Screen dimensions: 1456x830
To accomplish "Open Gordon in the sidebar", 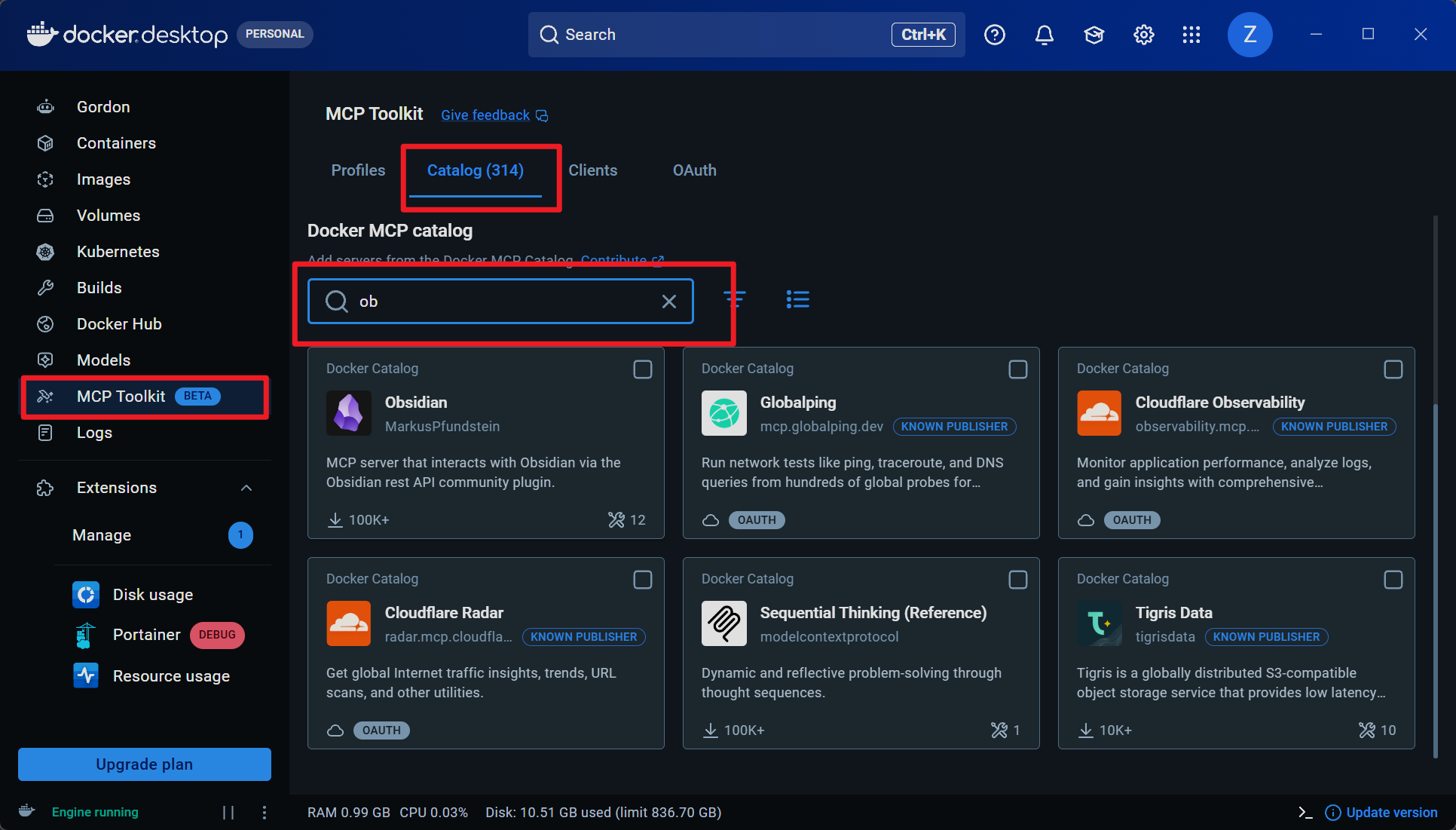I will pos(145,107).
